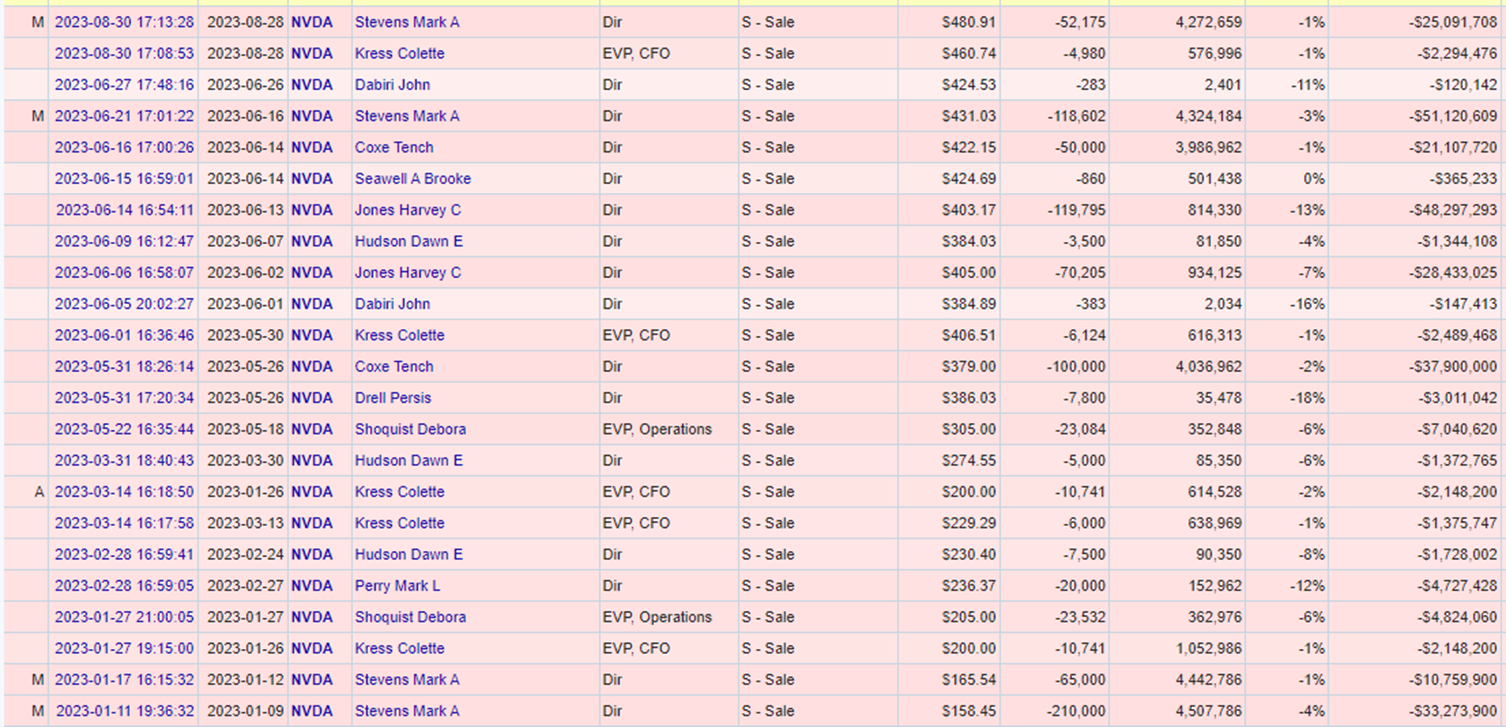Click the 2023-01-17 16:15:32 filing date
1506x727 pixels.
pos(124,680)
